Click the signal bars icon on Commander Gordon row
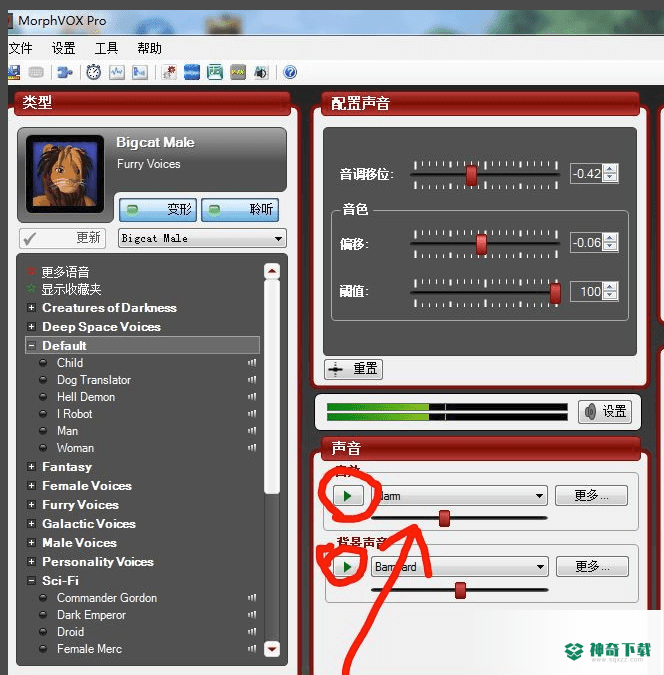This screenshot has height=675, width=664. click(x=252, y=598)
